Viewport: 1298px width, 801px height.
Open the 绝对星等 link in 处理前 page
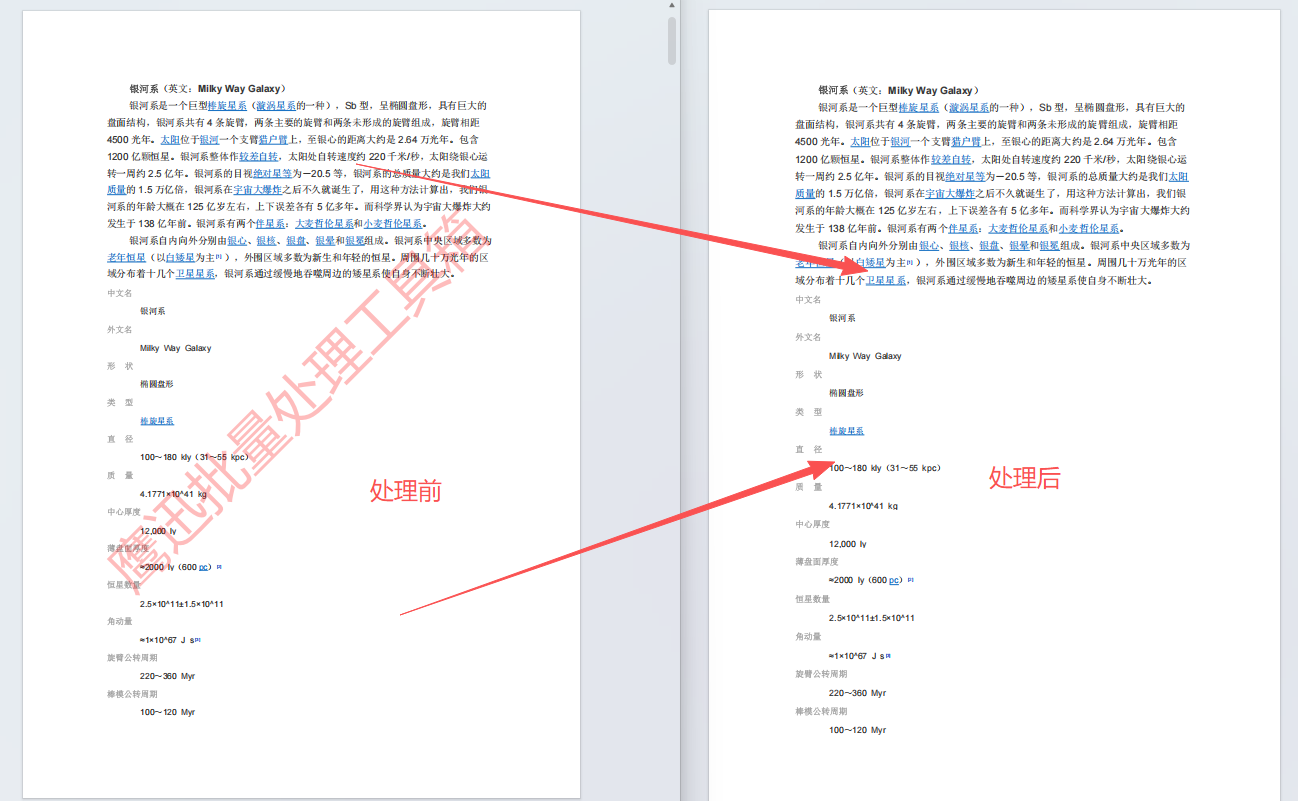273,174
